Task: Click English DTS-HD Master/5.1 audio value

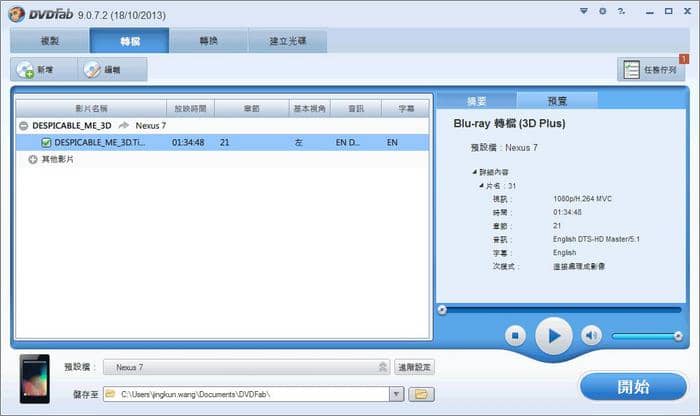Action: click(x=596, y=239)
